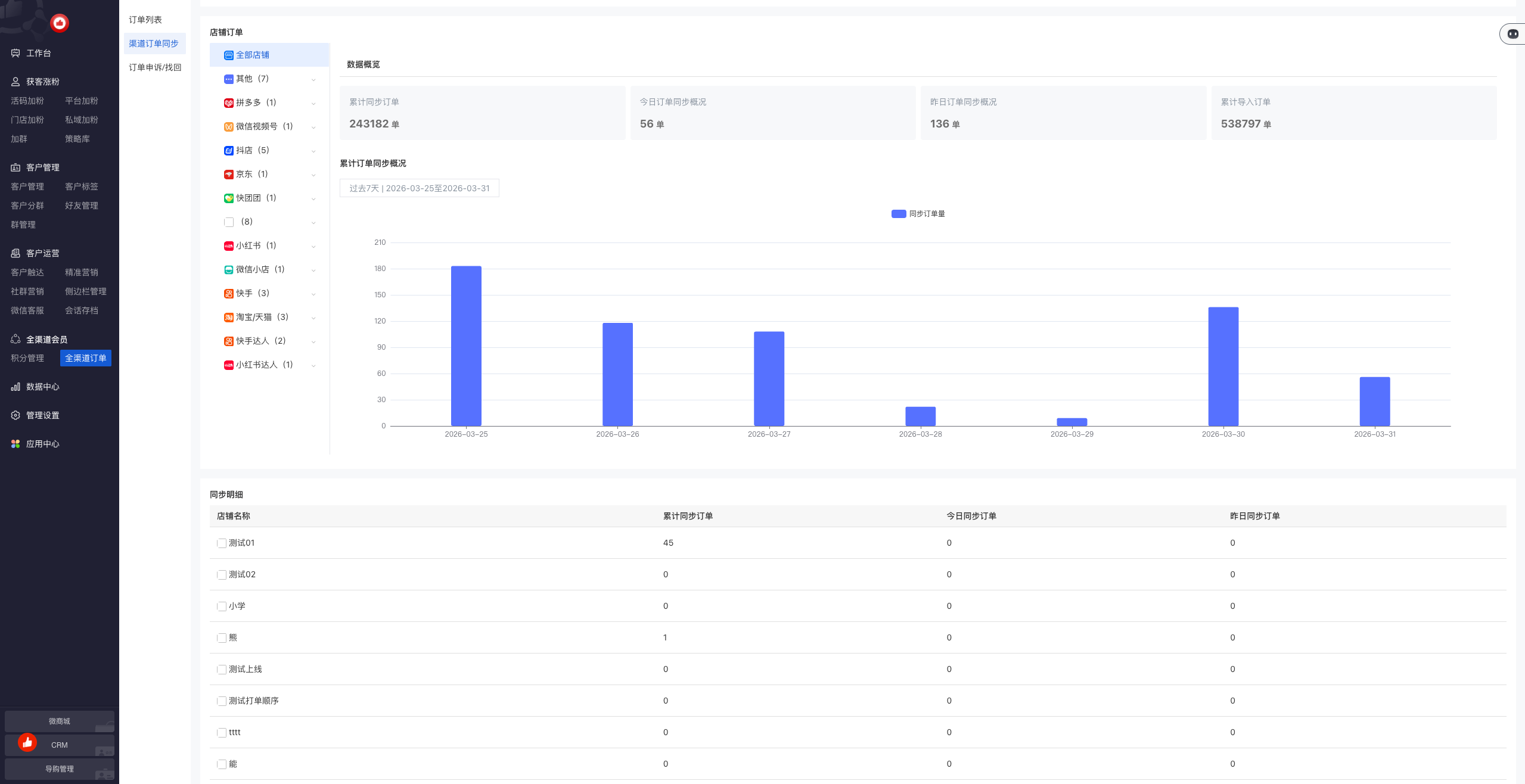Switch to 订单申诉/找回 page
This screenshot has height=784, width=1525.
(x=155, y=67)
